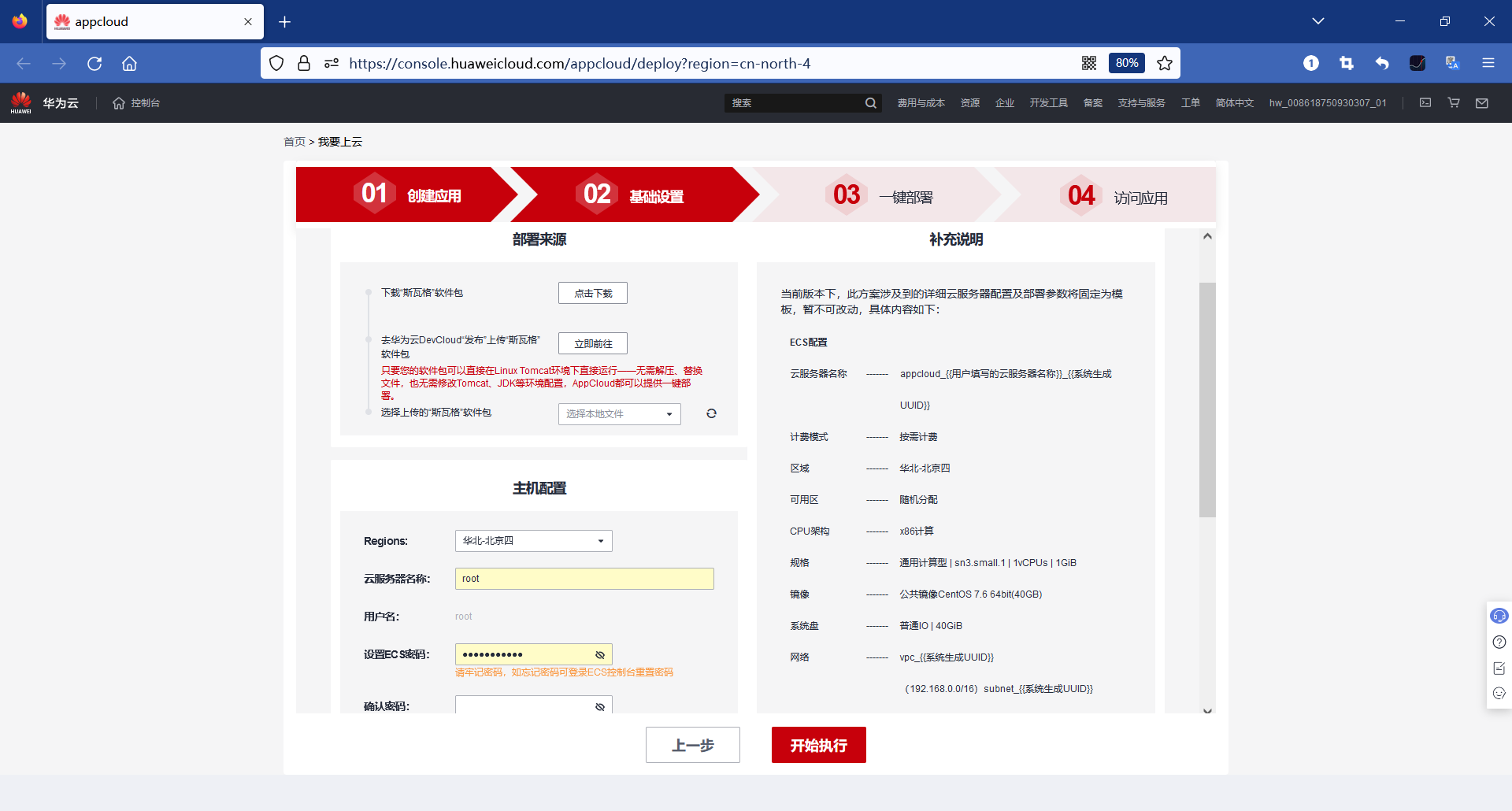The height and width of the screenshot is (811, 1512).
Task: Open the shopping cart in the top bar
Action: pos(1453,102)
